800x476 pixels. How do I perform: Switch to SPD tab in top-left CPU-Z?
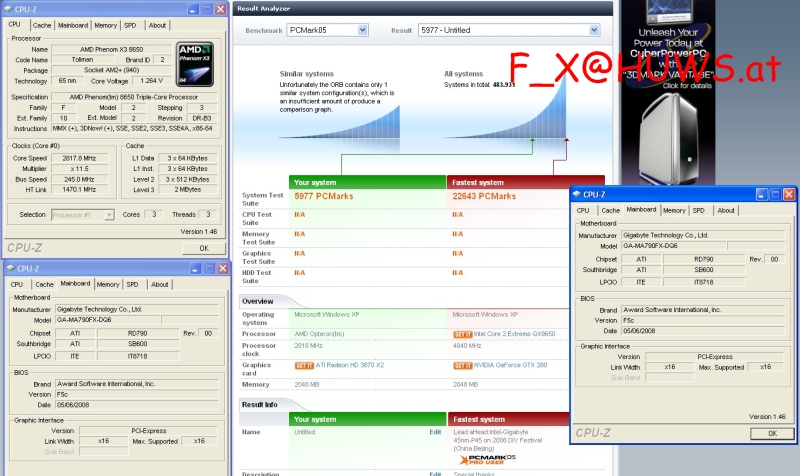(130, 25)
